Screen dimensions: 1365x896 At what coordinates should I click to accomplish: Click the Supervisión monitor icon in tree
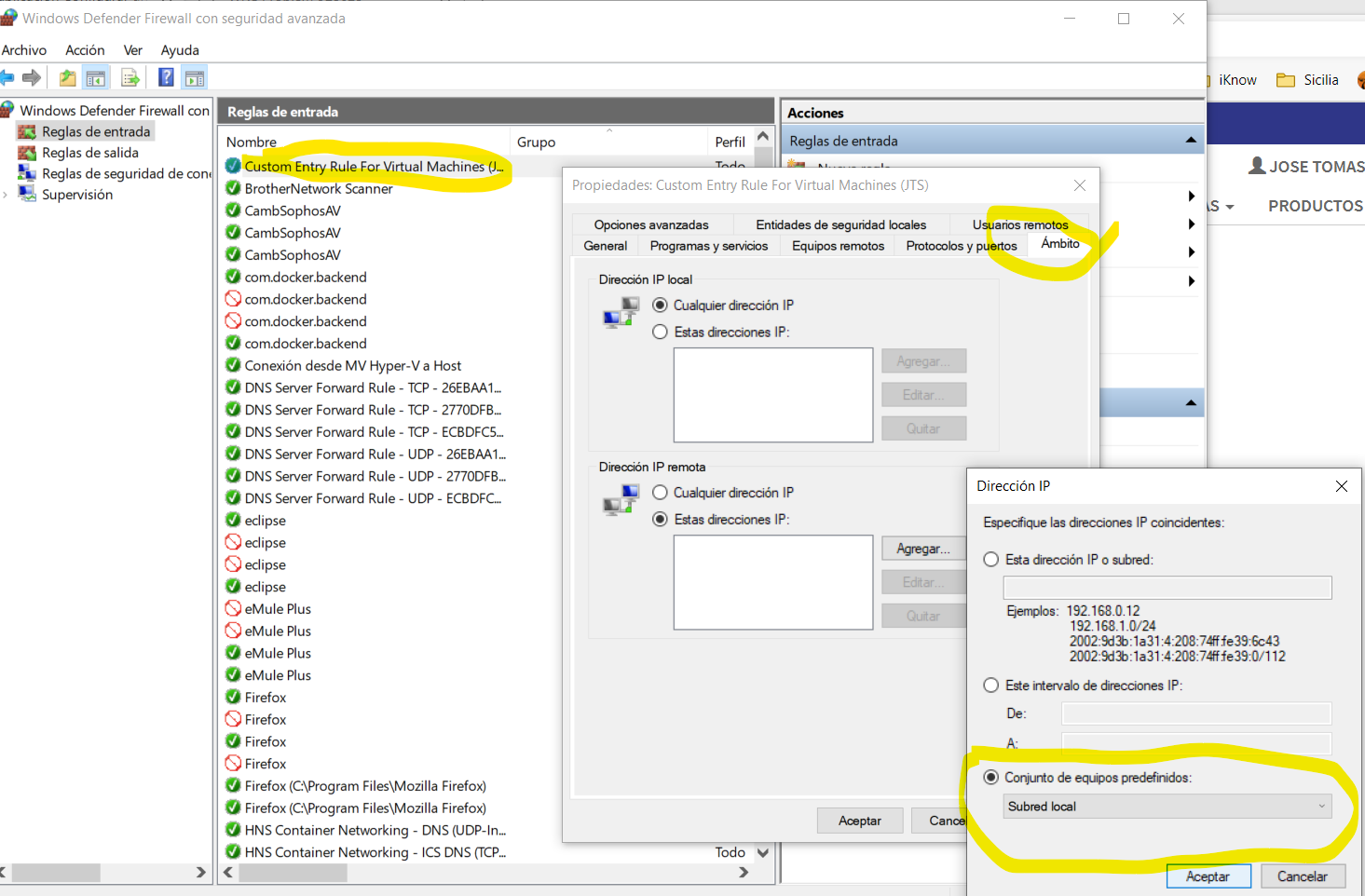[x=27, y=195]
